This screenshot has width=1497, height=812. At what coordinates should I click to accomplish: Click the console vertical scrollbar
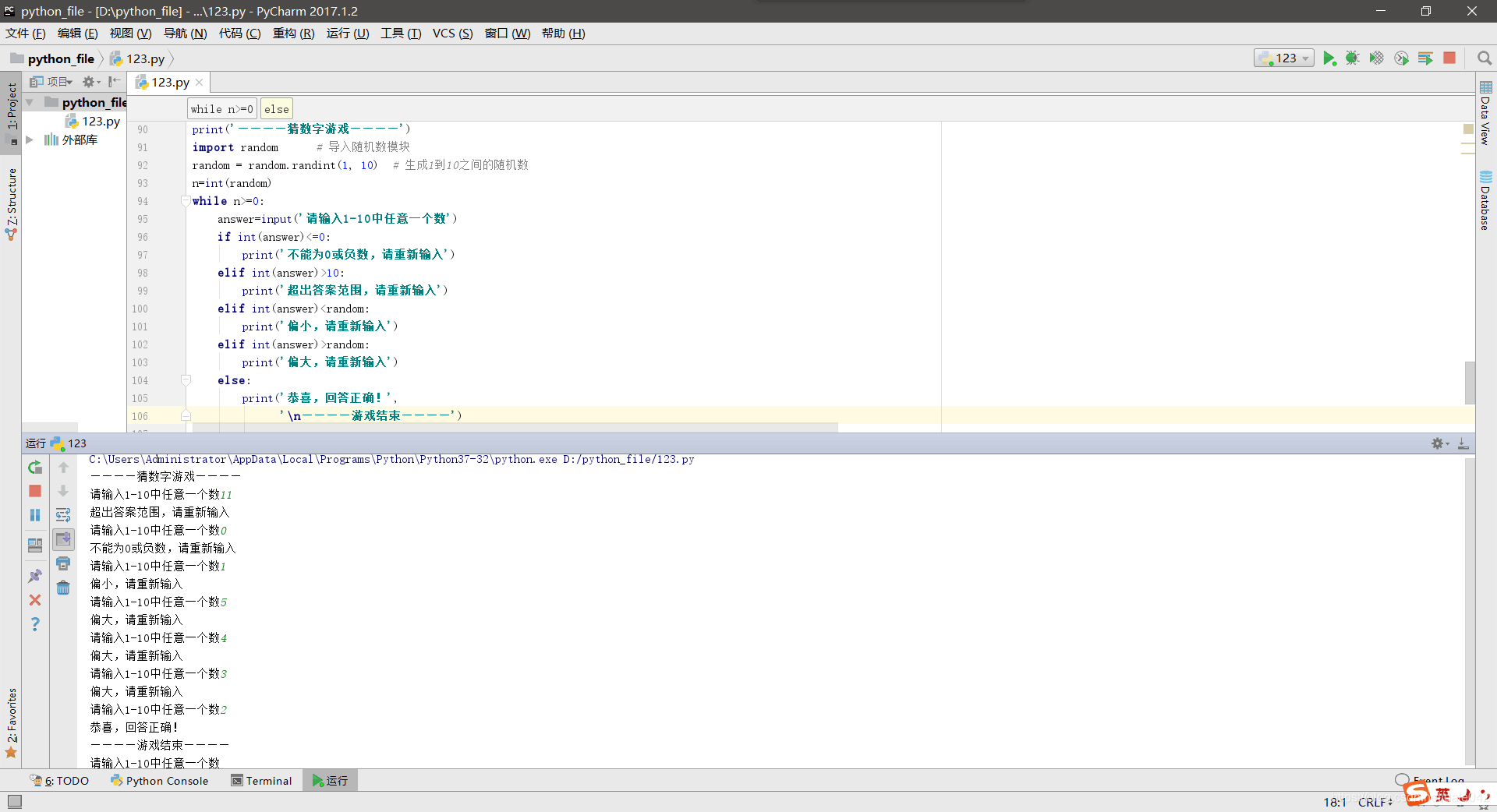click(x=1470, y=612)
